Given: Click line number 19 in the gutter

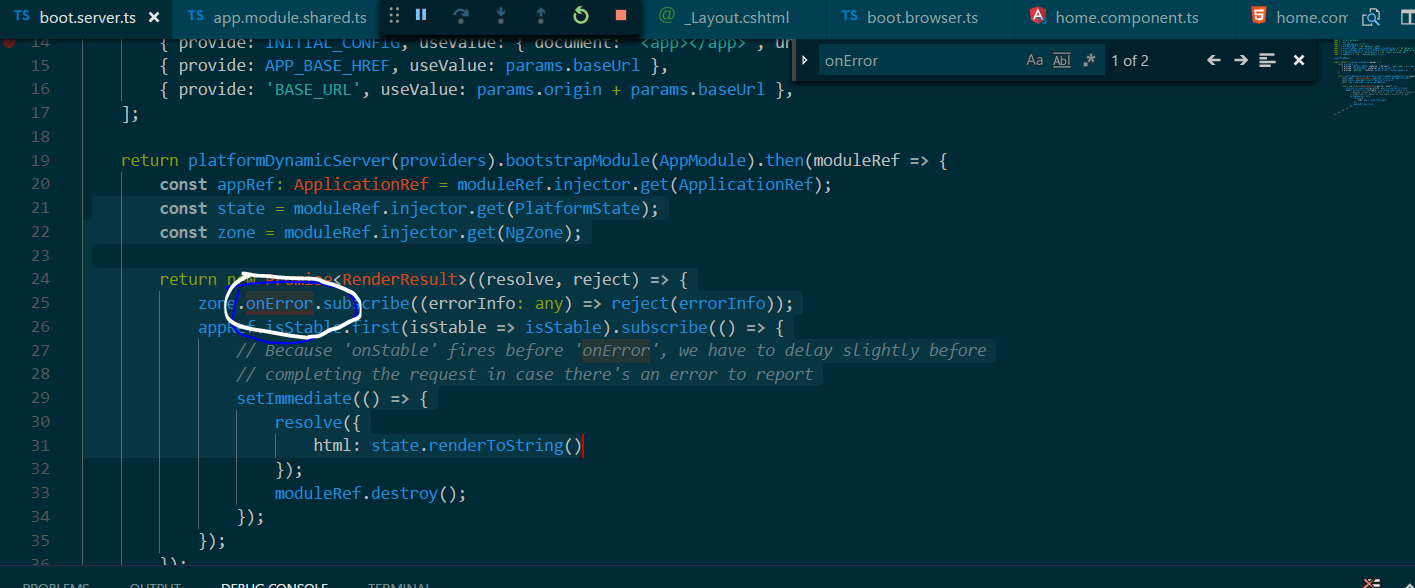Looking at the screenshot, I should tap(40, 160).
